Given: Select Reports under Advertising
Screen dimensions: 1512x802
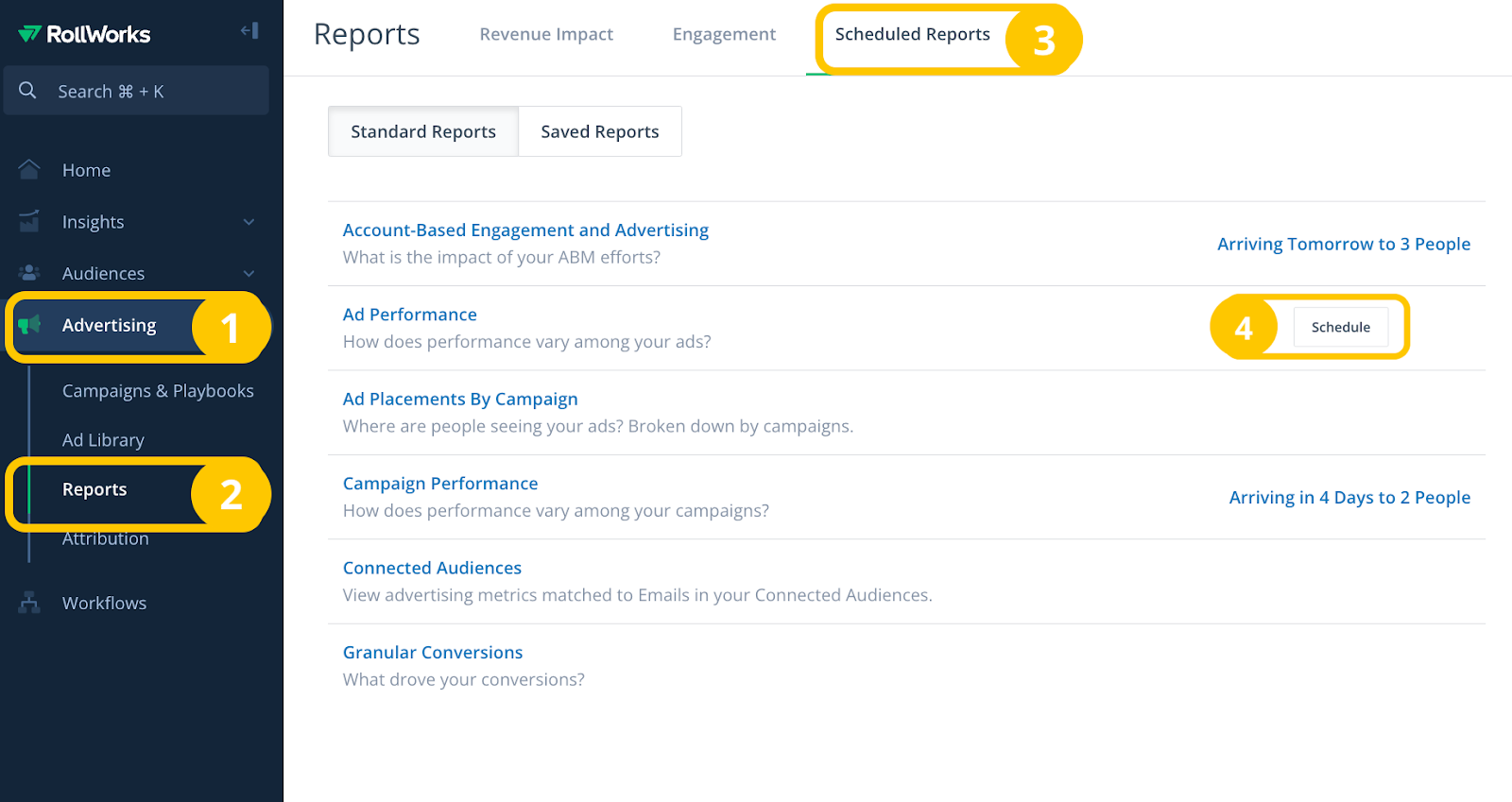Looking at the screenshot, I should pyautogui.click(x=94, y=489).
